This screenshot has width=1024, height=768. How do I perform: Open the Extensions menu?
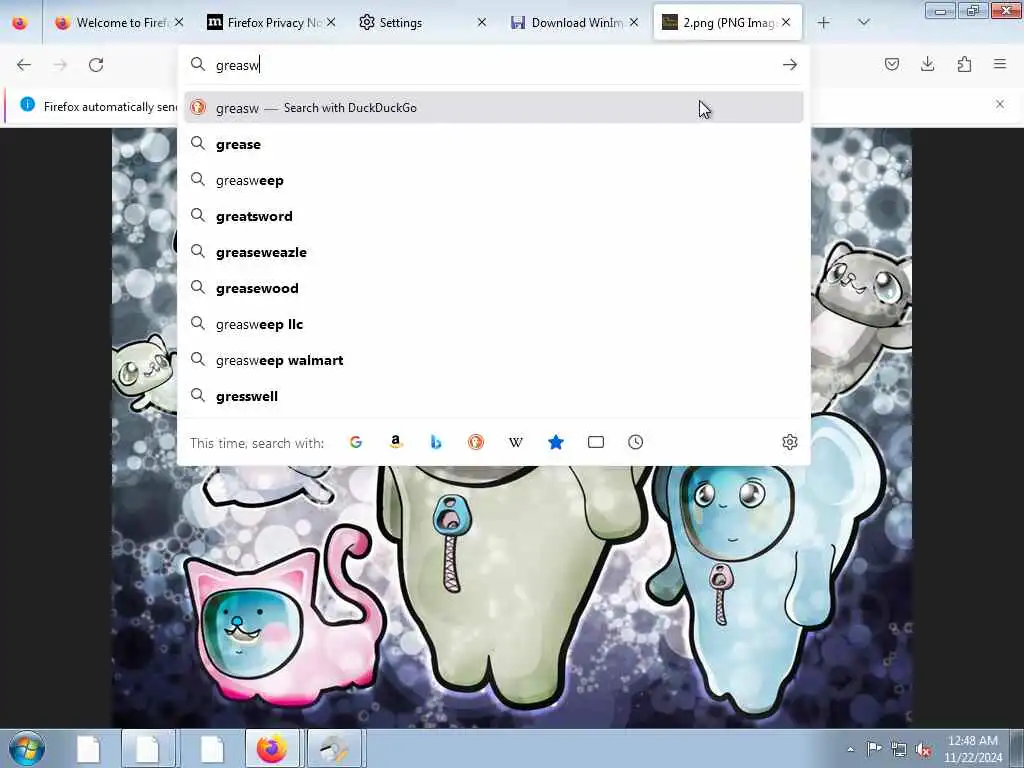[964, 64]
